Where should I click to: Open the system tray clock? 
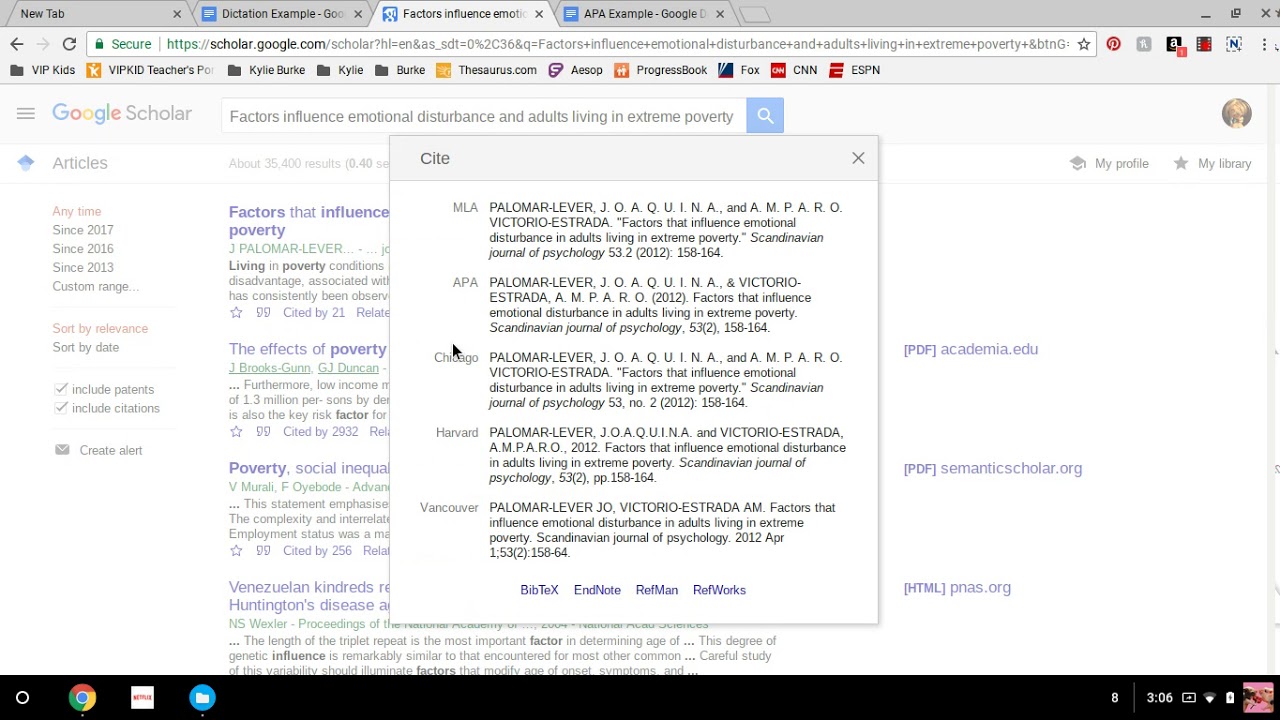pos(1159,698)
